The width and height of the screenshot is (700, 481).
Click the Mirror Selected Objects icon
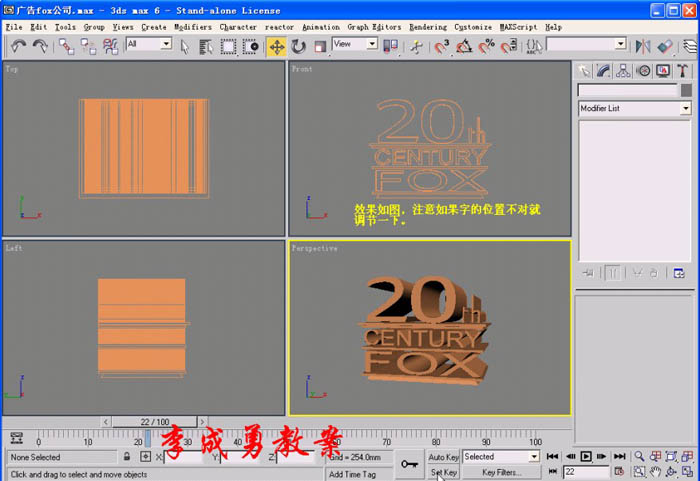(x=643, y=46)
